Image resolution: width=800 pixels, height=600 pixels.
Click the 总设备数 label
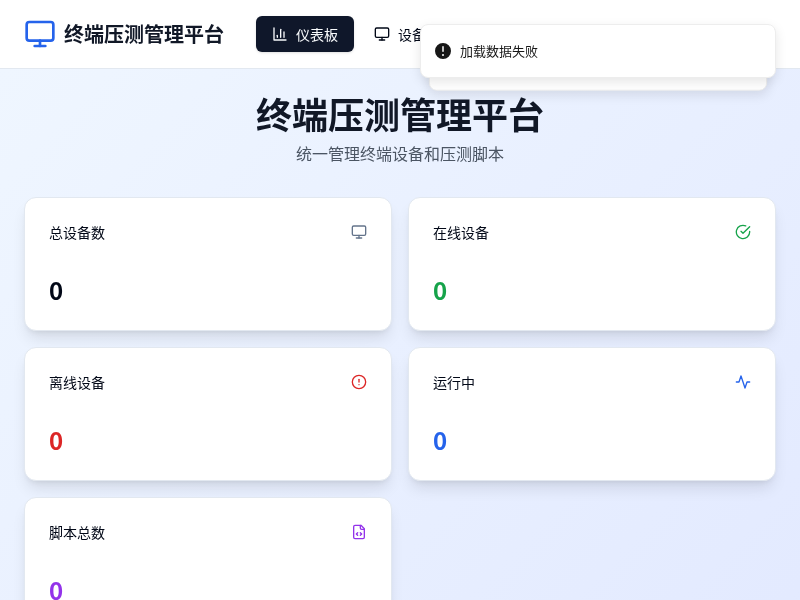77,233
